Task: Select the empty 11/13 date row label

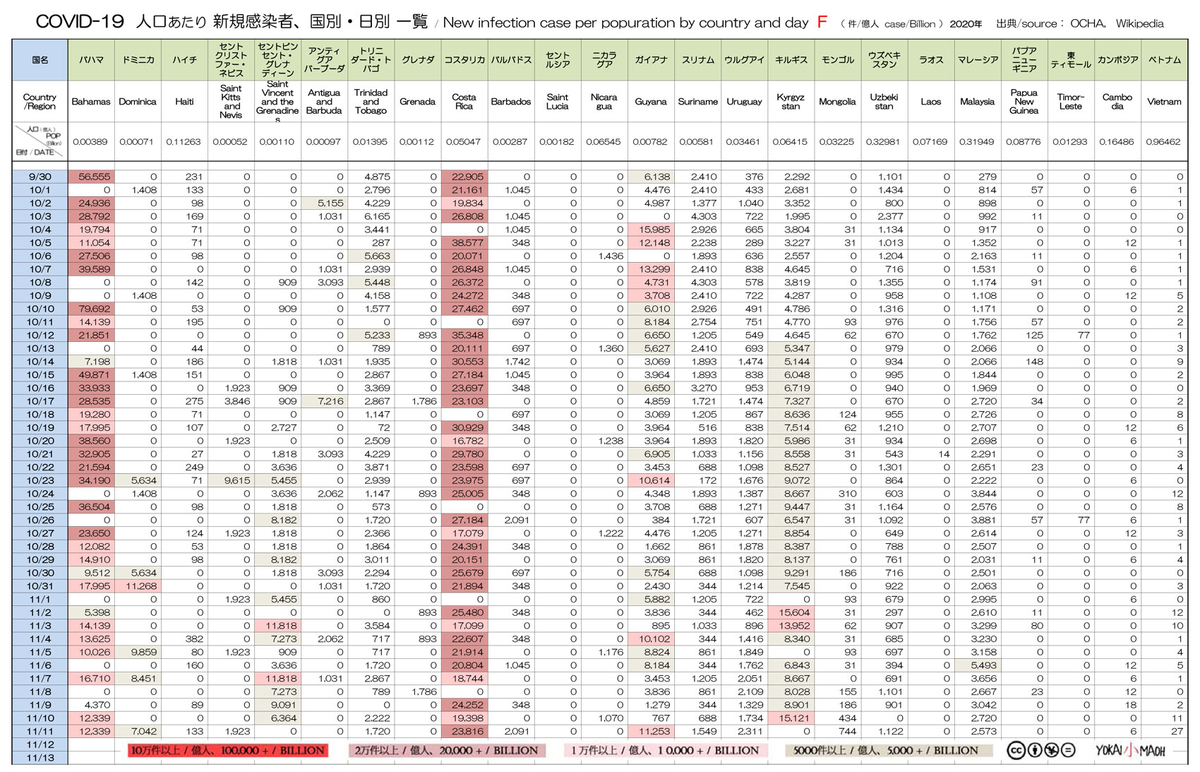Action: [x=40, y=759]
